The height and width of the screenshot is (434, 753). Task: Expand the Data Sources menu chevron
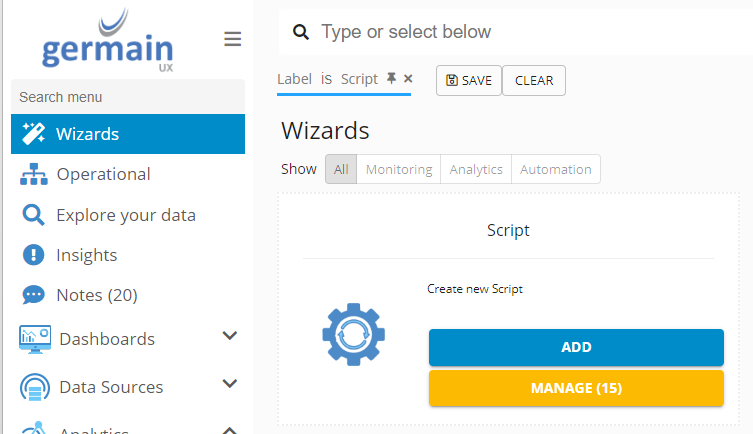229,384
